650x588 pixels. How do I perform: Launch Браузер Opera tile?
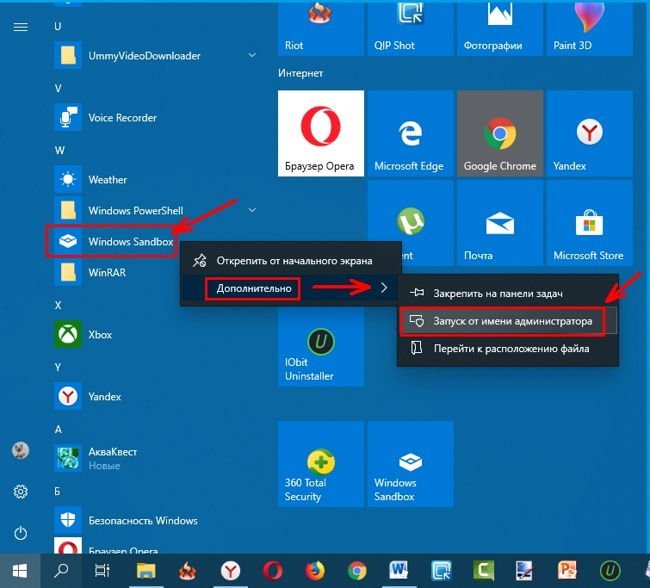click(320, 134)
